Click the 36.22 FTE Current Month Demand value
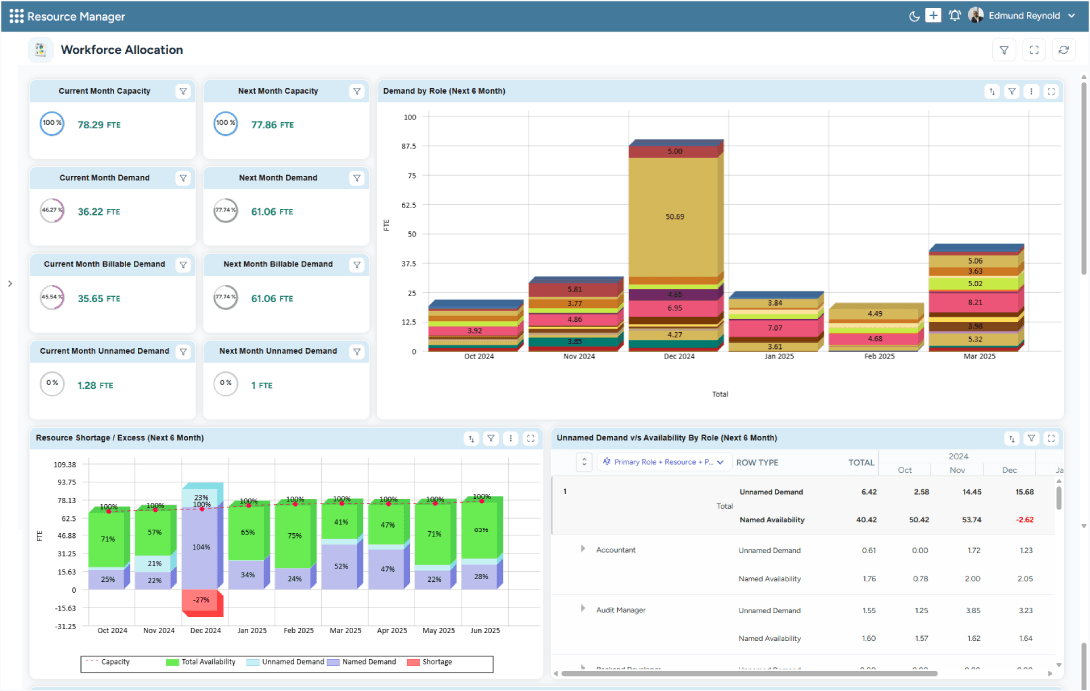1090x691 pixels. pyautogui.click(x=99, y=211)
